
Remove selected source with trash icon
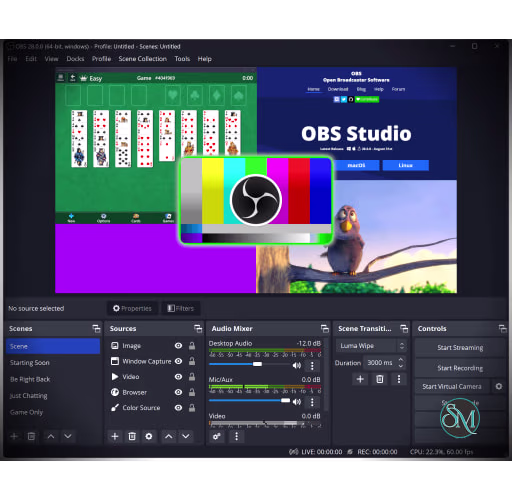click(132, 436)
